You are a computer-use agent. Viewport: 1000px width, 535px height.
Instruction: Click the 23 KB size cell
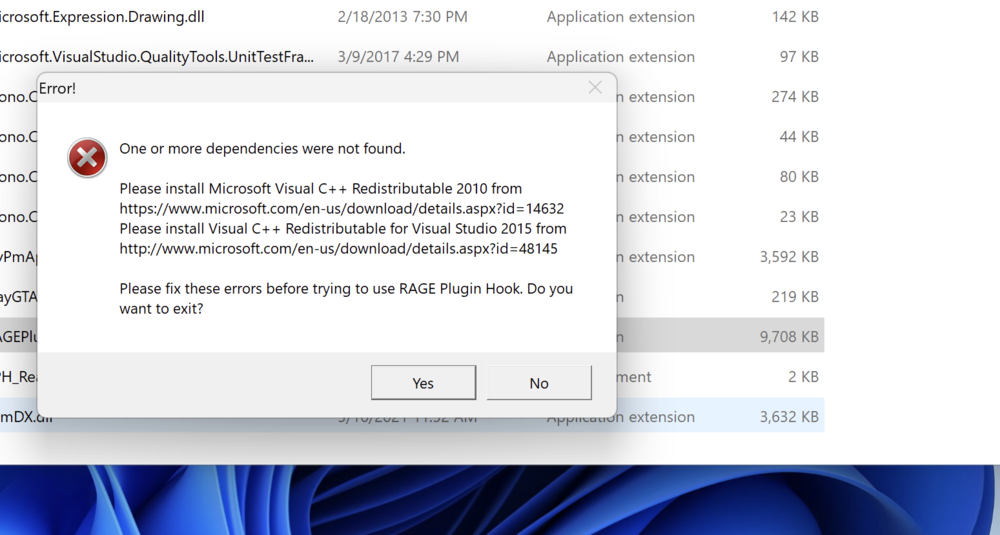click(x=799, y=217)
